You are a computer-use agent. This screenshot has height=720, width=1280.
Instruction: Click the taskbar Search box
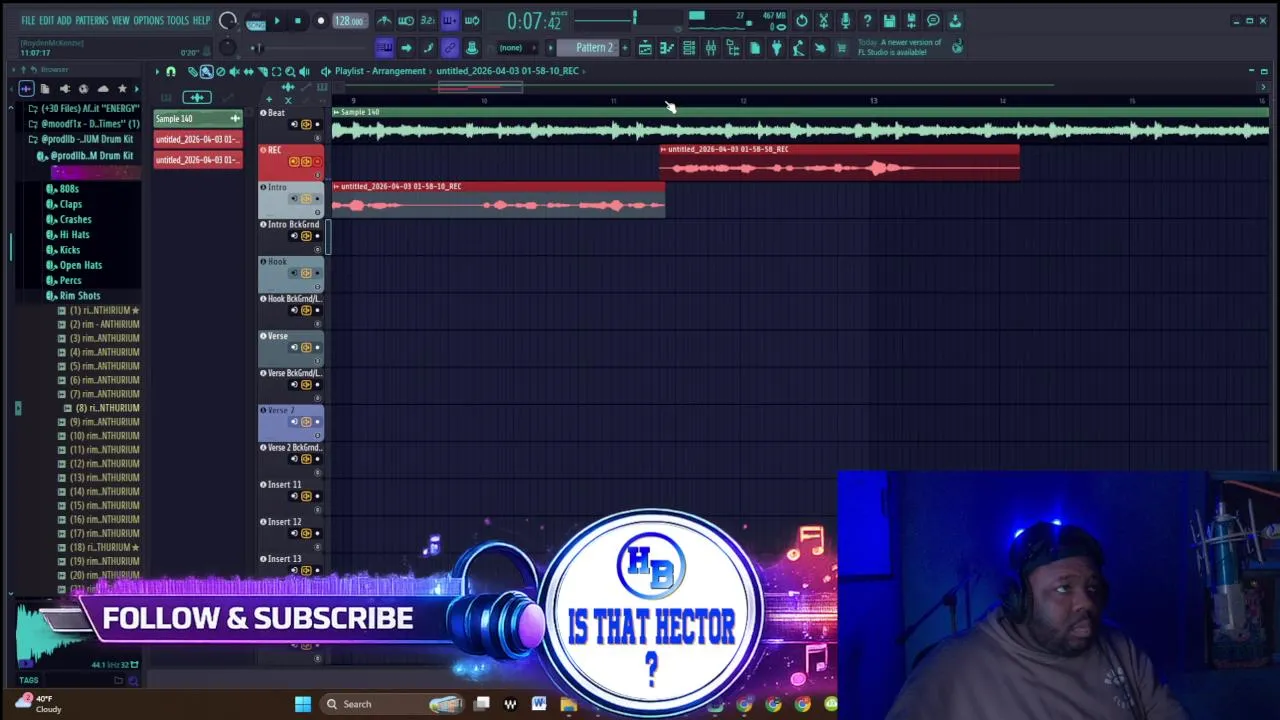(393, 704)
